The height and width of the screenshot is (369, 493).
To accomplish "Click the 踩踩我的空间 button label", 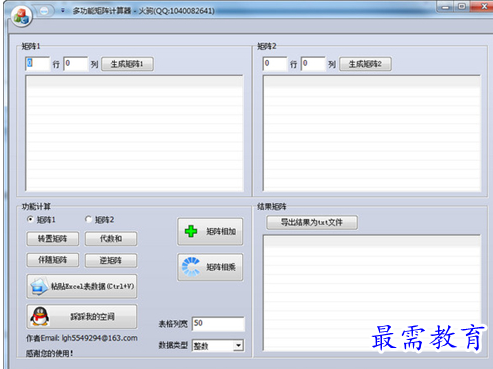I will click(92, 317).
